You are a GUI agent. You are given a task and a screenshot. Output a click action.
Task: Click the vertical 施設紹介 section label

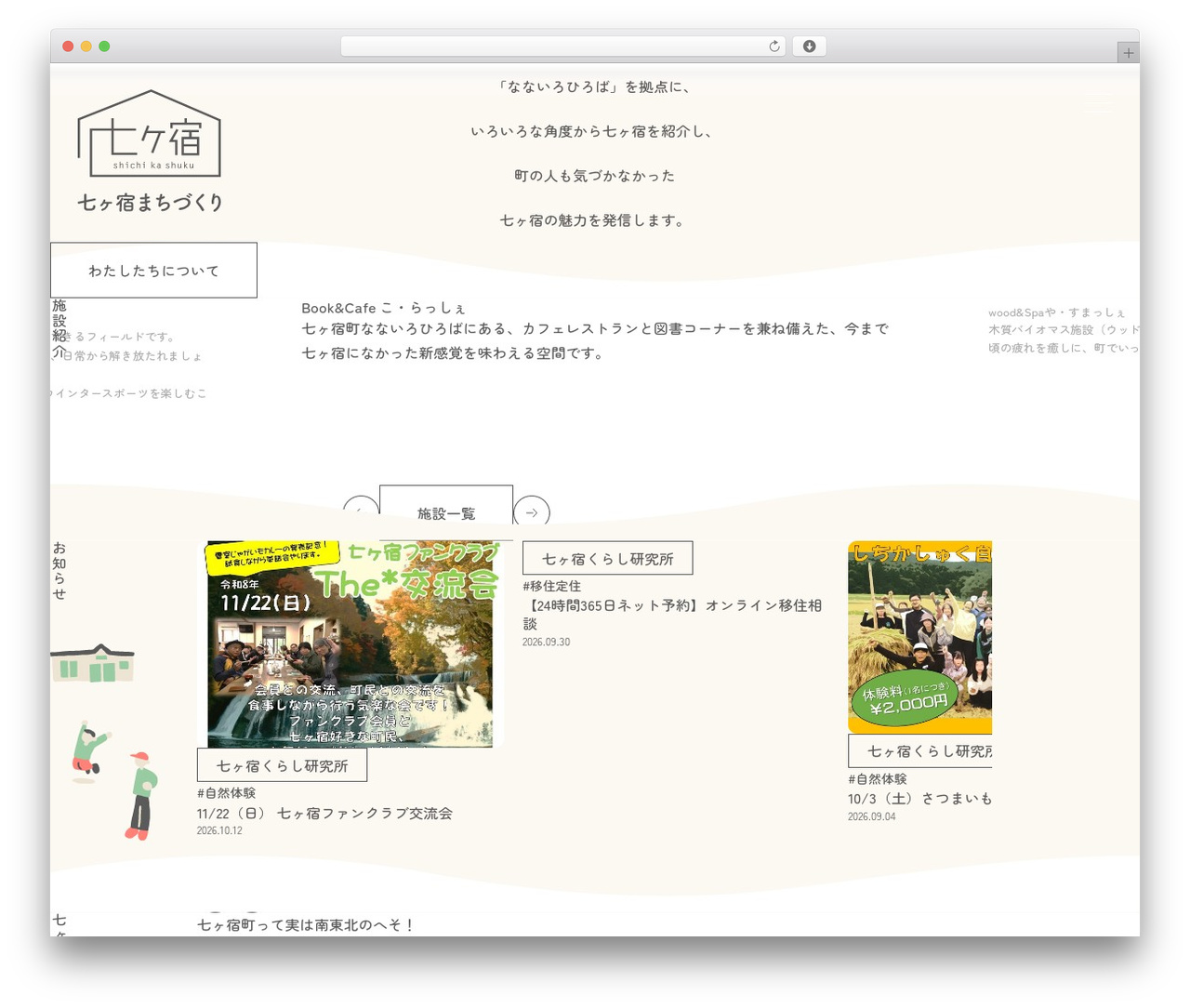[59, 328]
